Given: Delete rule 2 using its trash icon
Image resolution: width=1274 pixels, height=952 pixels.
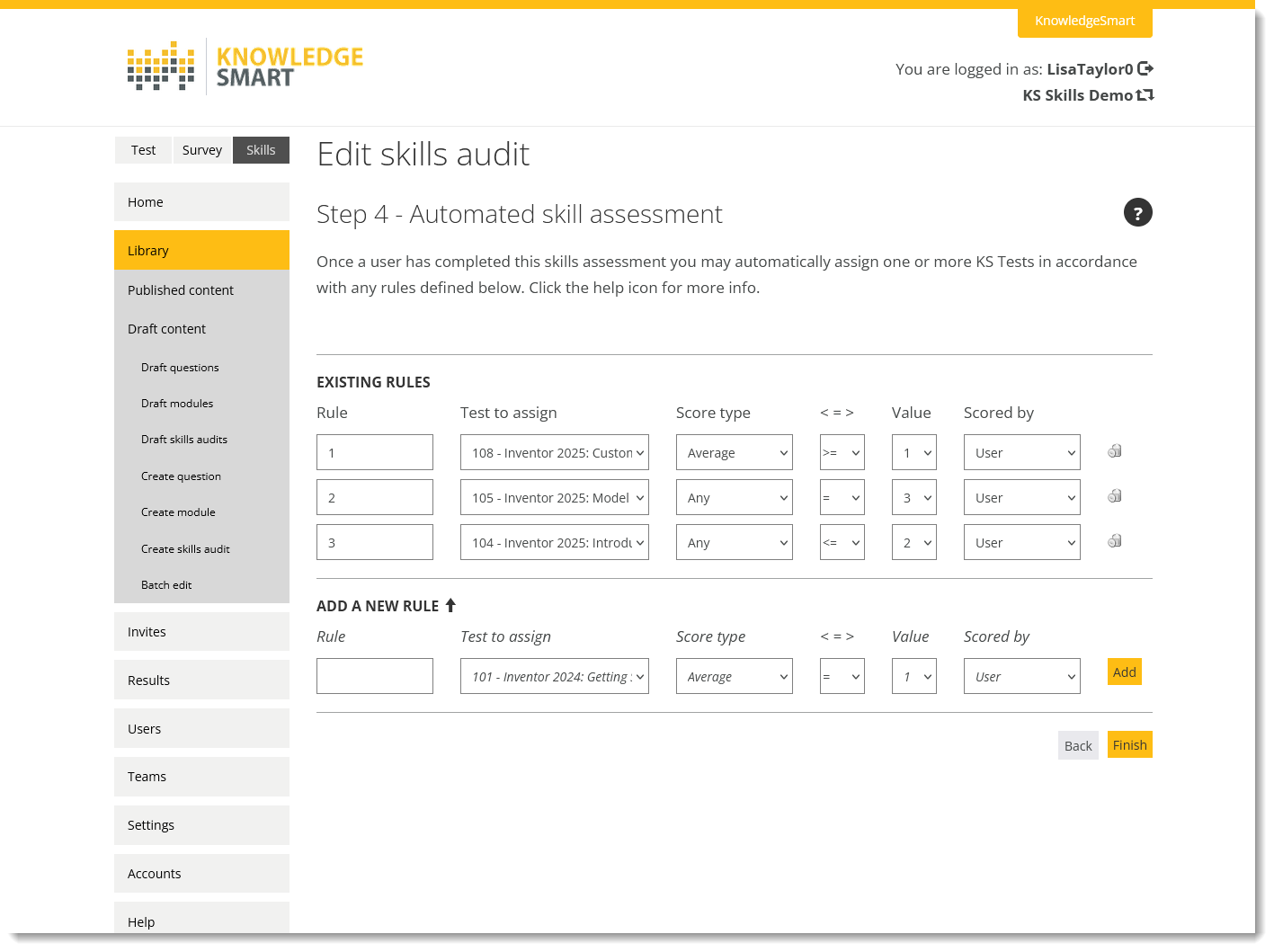Looking at the screenshot, I should (1115, 496).
